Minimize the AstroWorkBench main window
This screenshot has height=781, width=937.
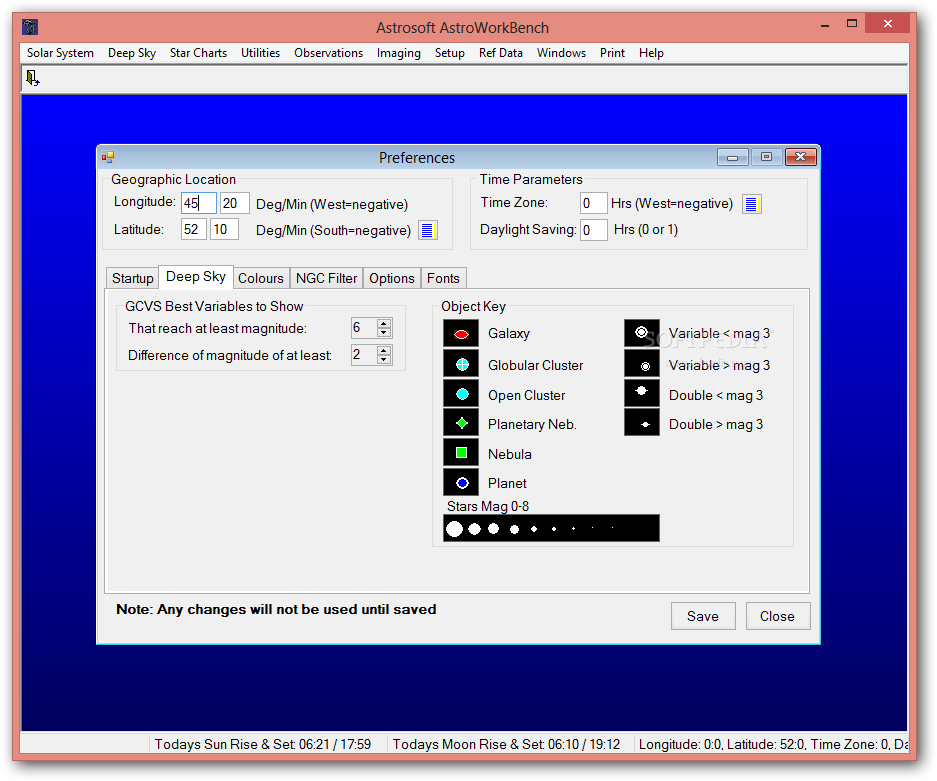(825, 25)
